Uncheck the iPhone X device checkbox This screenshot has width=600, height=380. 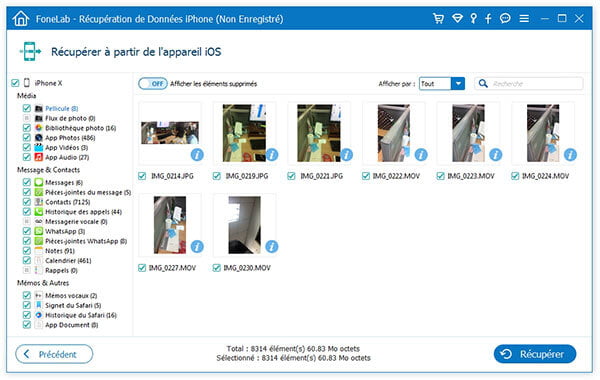tap(15, 83)
